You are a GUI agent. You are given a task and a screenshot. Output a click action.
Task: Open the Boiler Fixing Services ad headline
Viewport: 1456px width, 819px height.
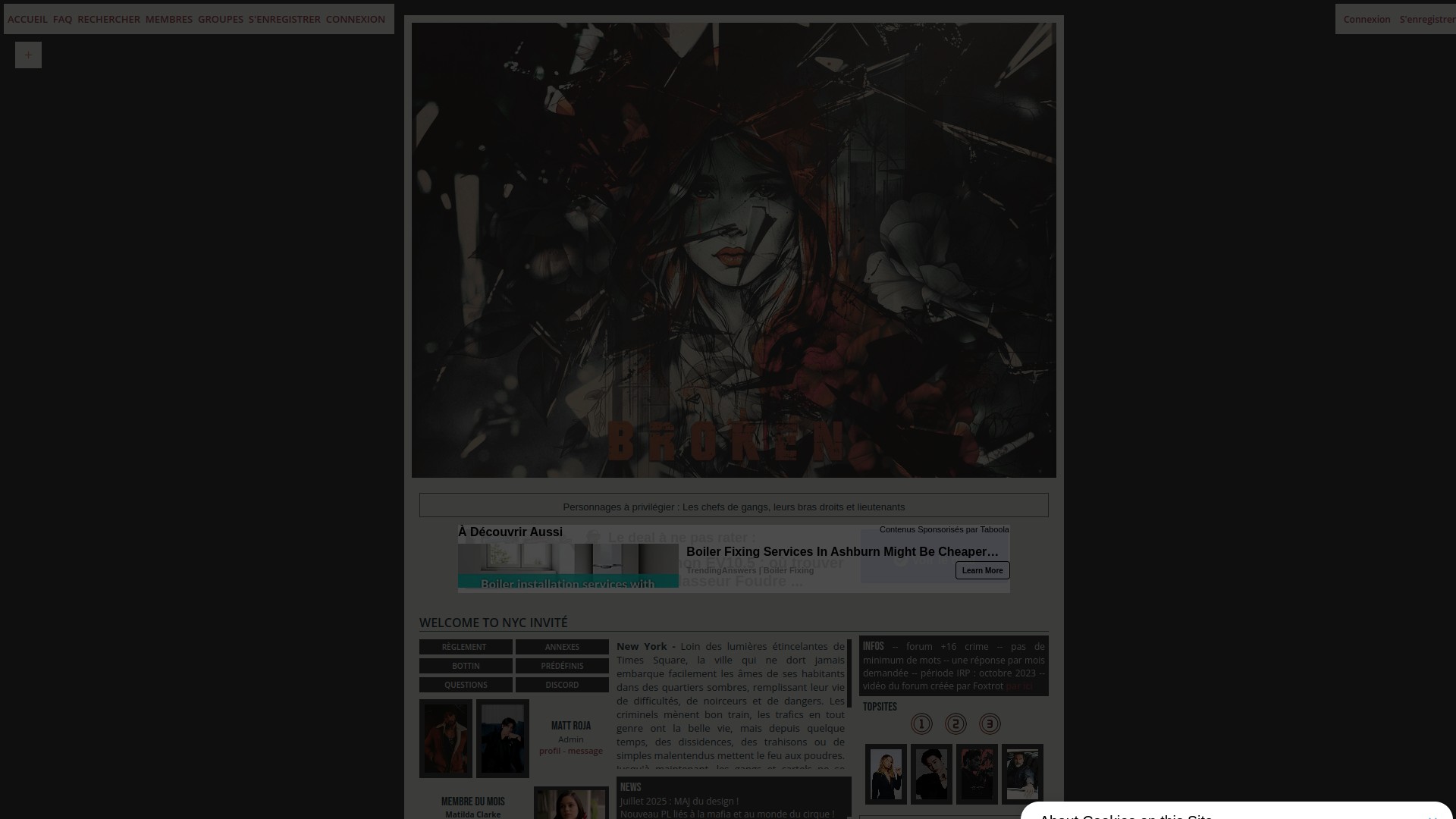(842, 551)
